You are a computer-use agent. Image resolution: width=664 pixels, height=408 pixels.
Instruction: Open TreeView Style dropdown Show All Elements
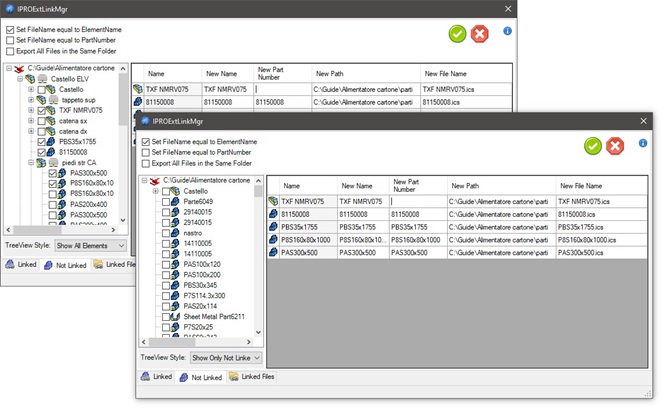coord(91,246)
